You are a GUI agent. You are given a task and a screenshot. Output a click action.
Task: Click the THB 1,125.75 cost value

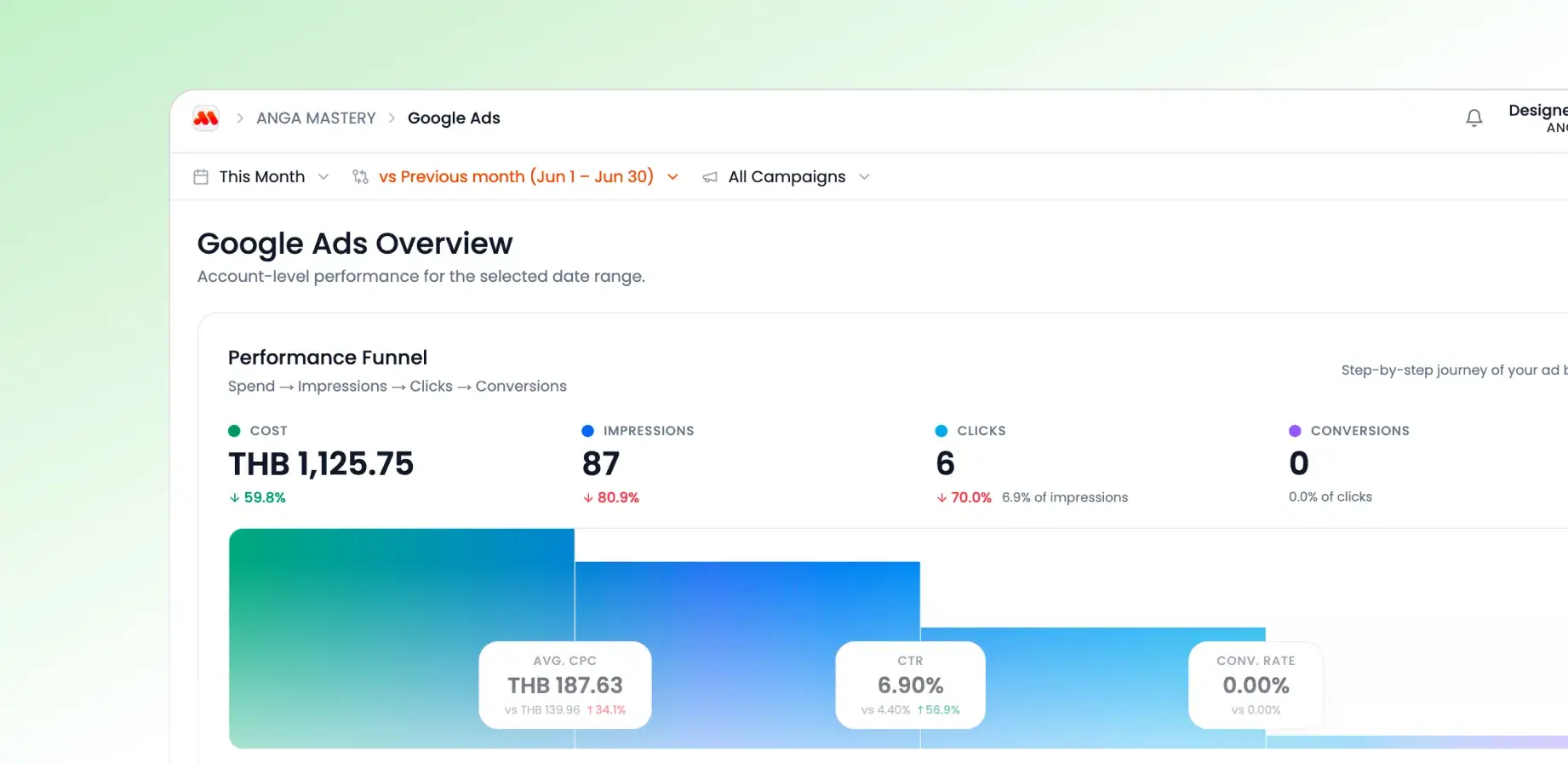click(321, 464)
